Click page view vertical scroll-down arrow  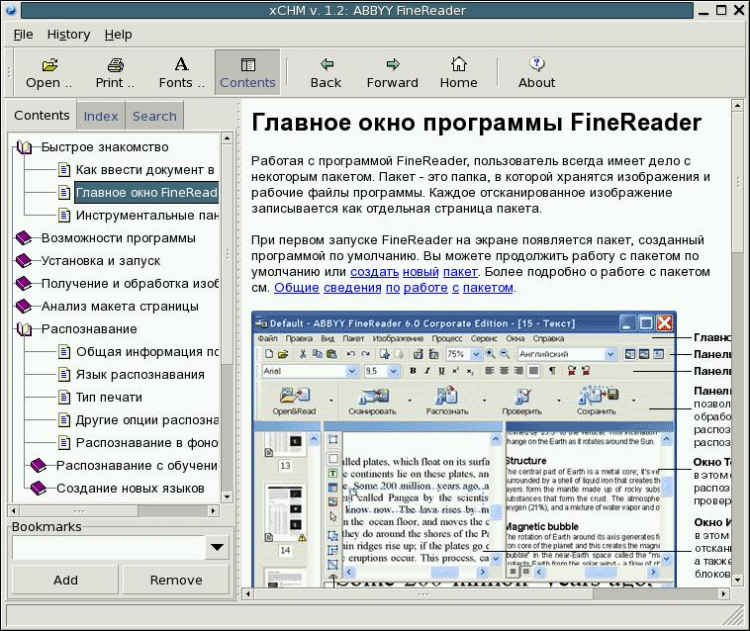(x=737, y=580)
